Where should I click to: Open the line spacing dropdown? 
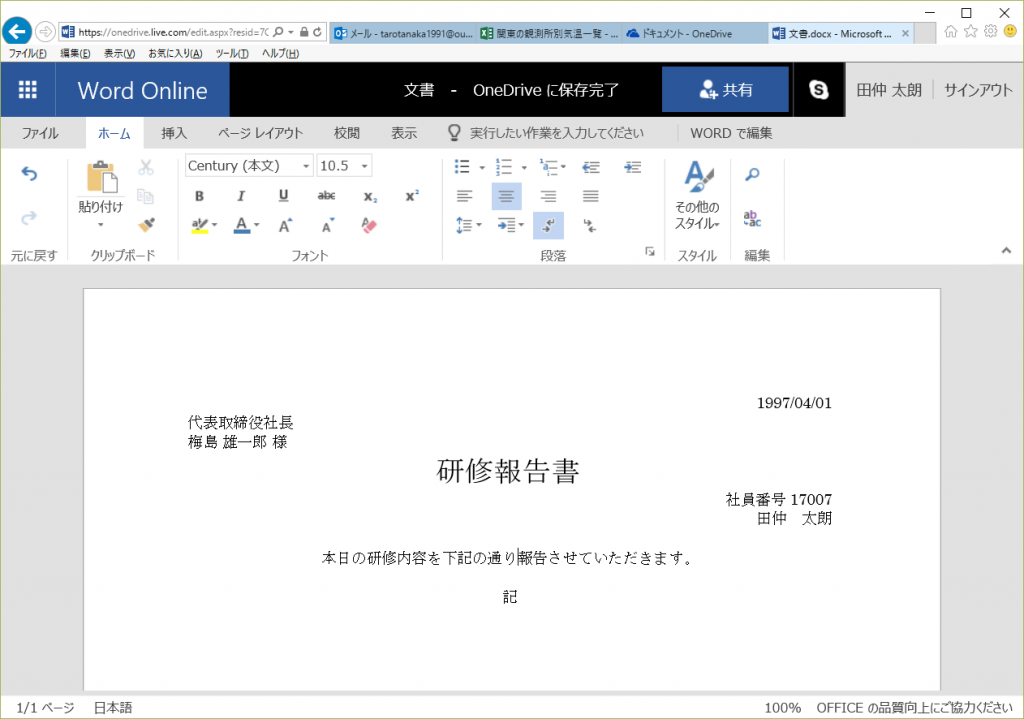pos(468,226)
